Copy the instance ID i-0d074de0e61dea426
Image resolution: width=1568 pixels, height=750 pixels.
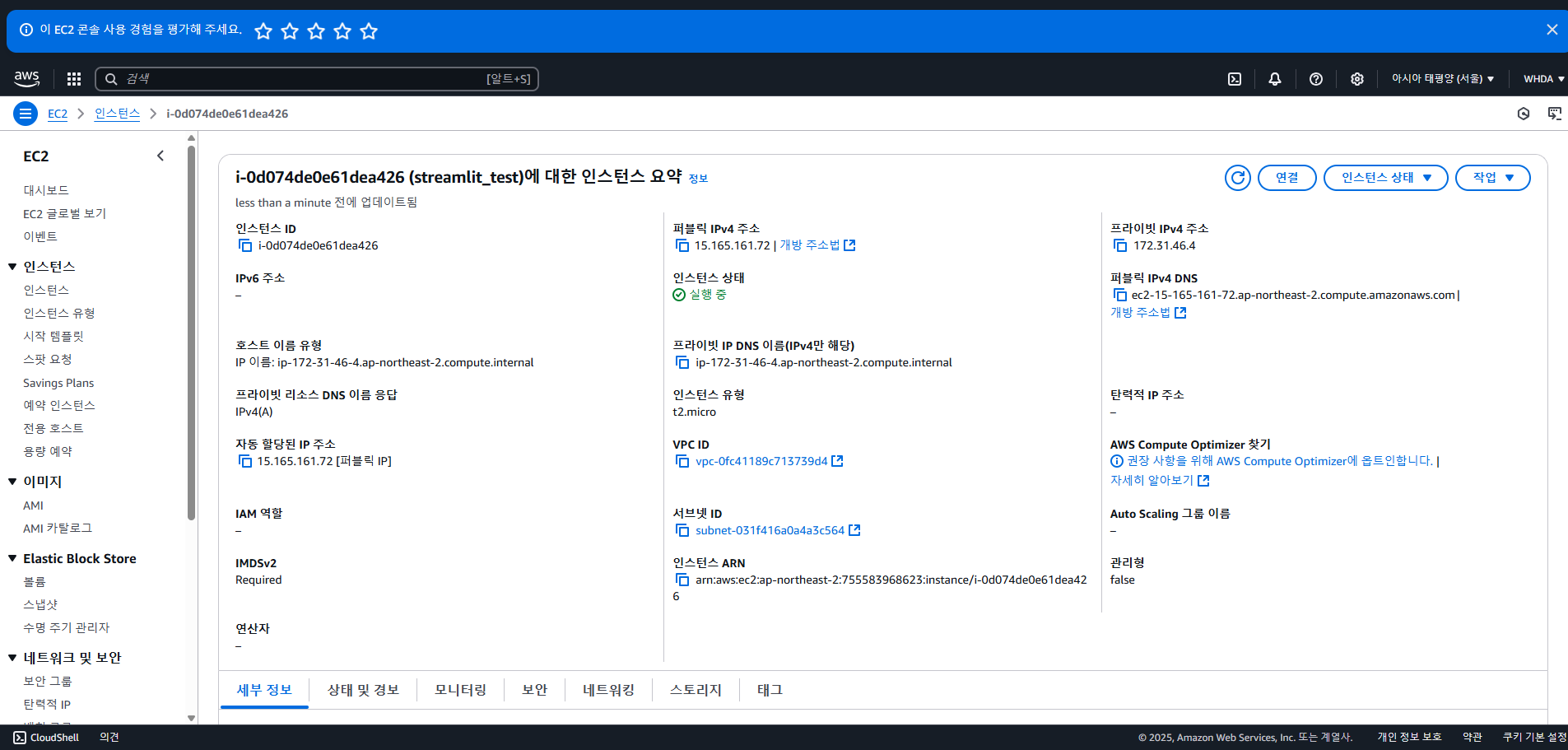pyautogui.click(x=245, y=245)
